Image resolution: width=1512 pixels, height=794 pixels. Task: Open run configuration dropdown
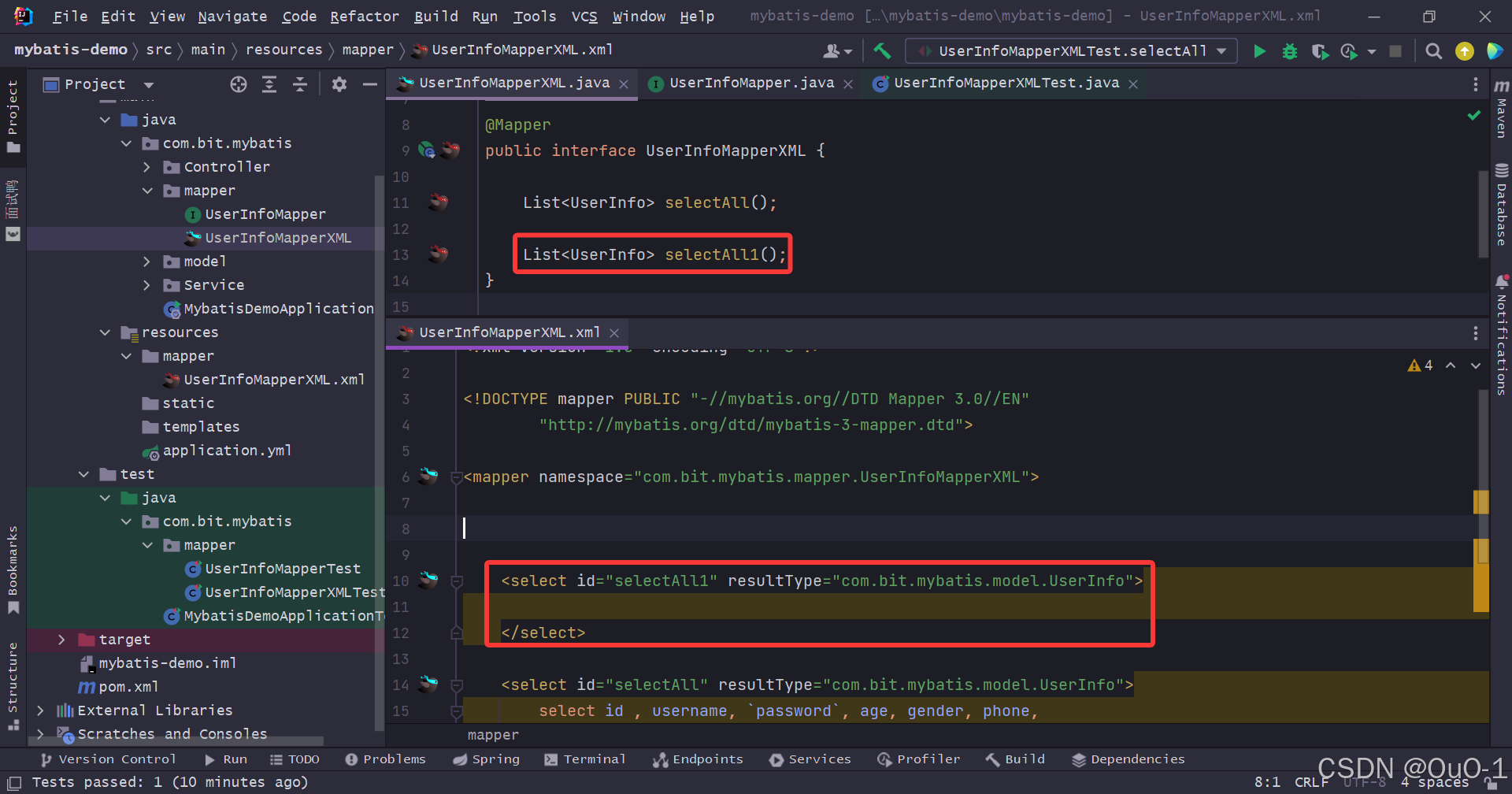tap(1071, 51)
